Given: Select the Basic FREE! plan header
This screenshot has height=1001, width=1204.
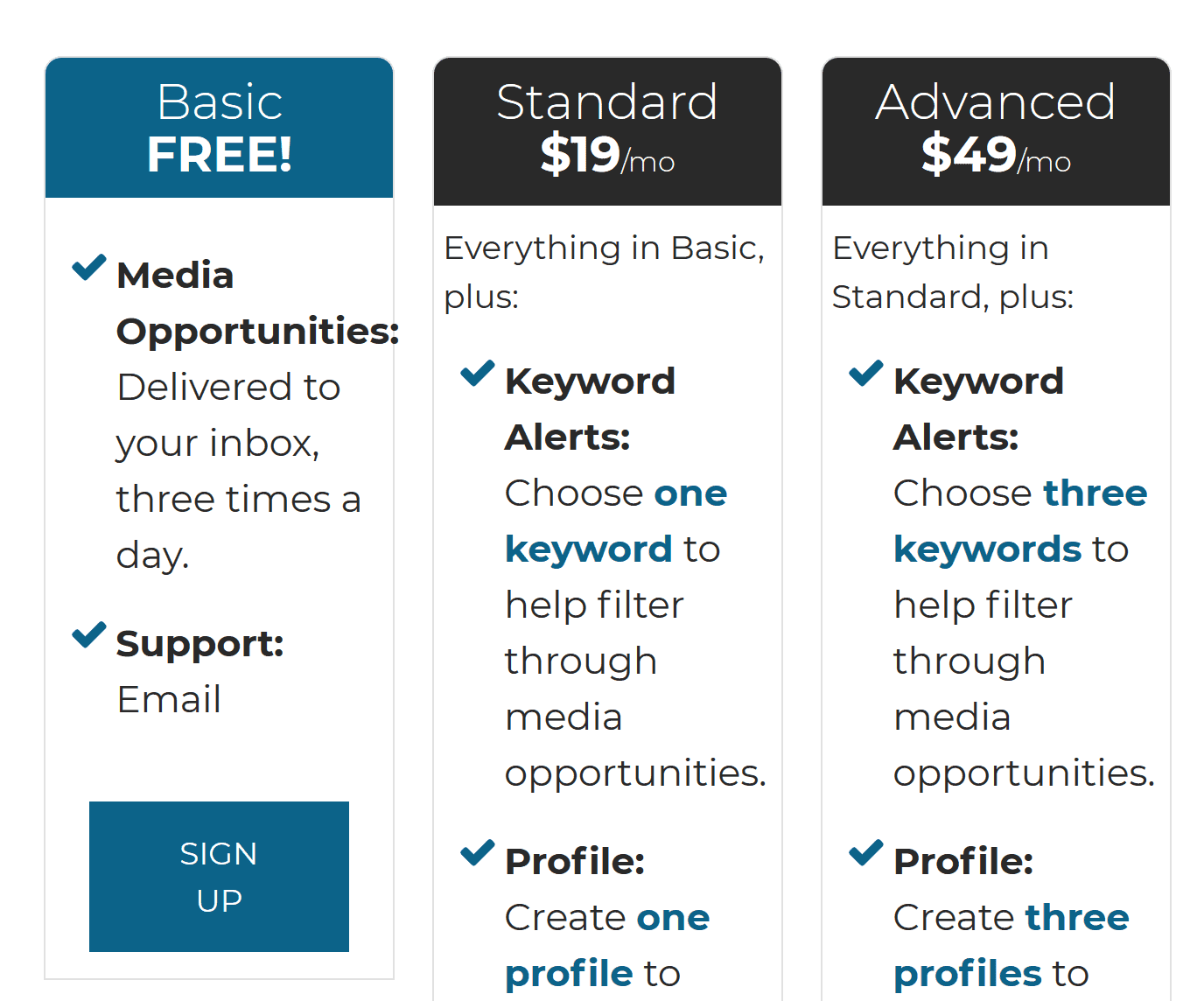Looking at the screenshot, I should click(219, 128).
